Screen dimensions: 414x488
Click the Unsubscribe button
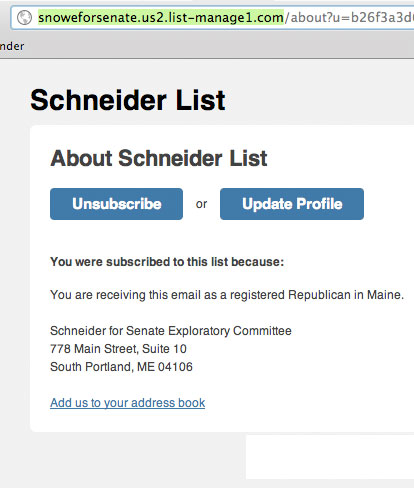tap(116, 204)
